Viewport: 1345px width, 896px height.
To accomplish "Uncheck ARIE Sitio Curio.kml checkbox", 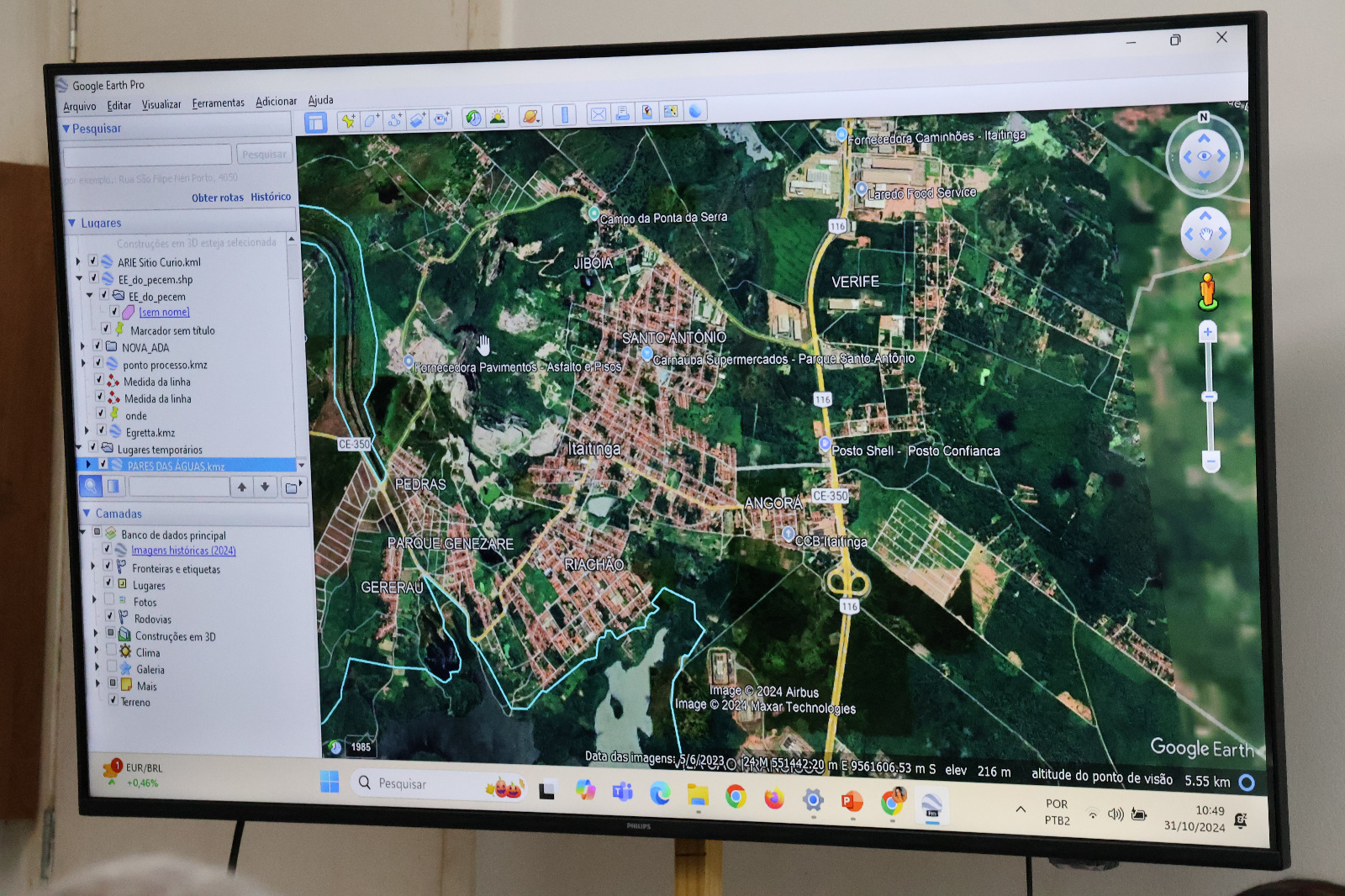I will (93, 261).
